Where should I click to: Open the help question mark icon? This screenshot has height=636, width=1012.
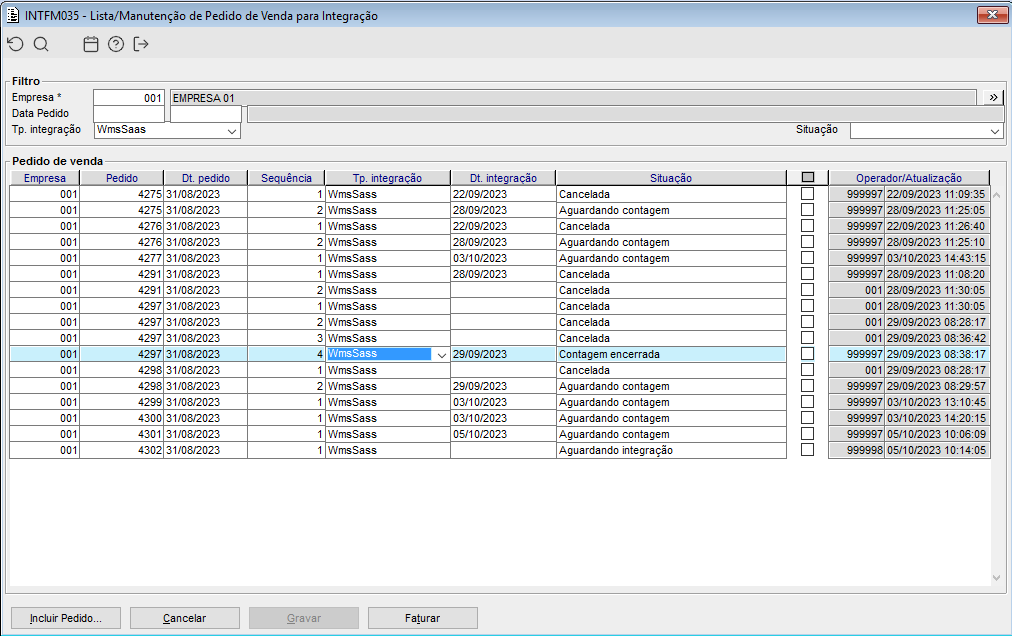pos(116,44)
